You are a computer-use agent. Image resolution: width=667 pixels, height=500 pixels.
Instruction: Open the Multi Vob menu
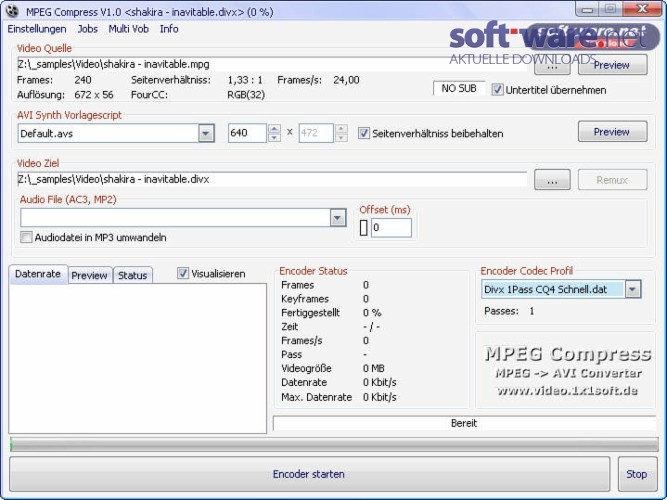tap(128, 29)
